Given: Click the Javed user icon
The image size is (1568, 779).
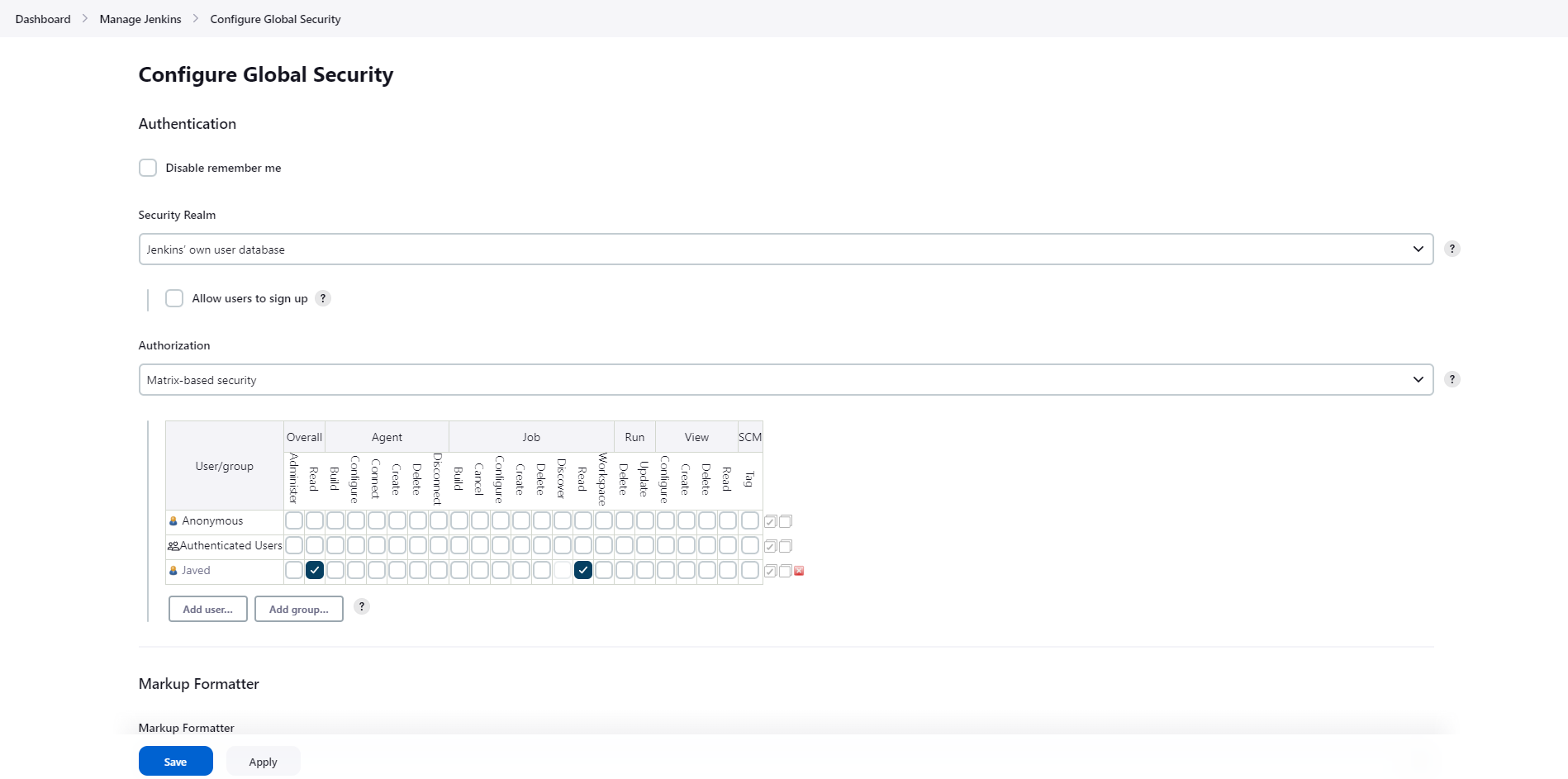Looking at the screenshot, I should point(173,571).
